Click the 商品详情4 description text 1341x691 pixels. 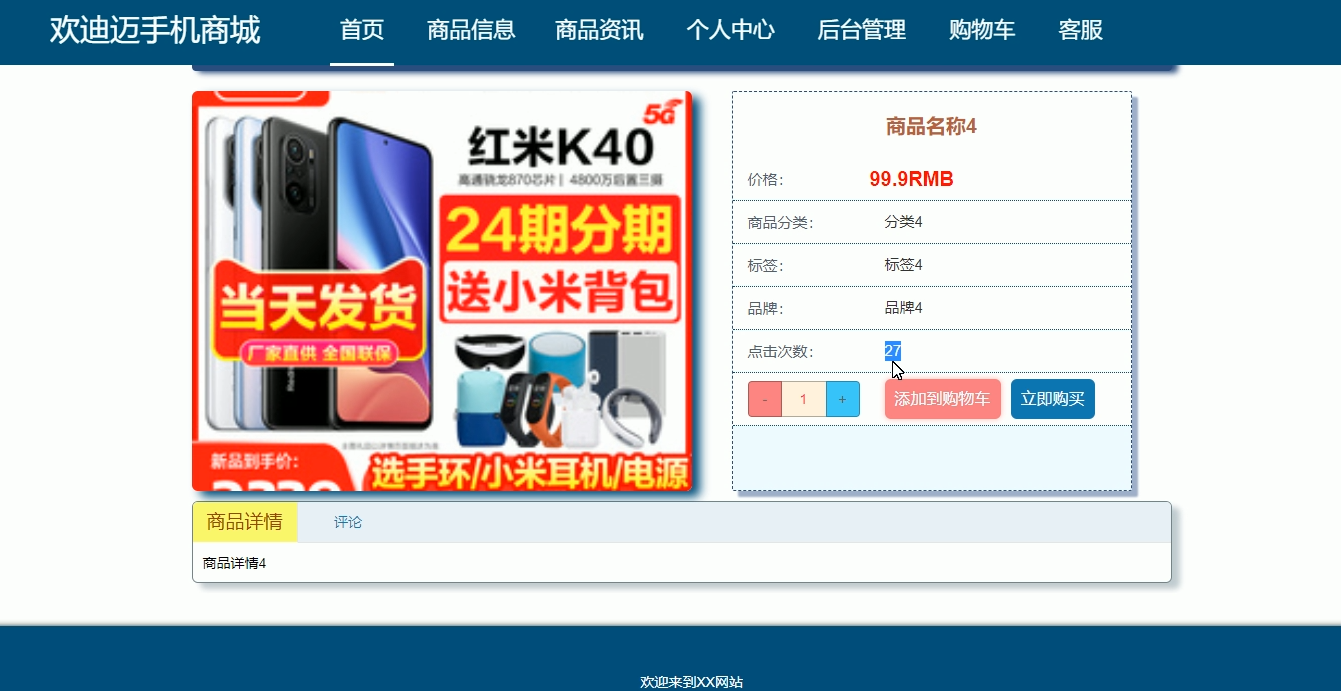[234, 563]
